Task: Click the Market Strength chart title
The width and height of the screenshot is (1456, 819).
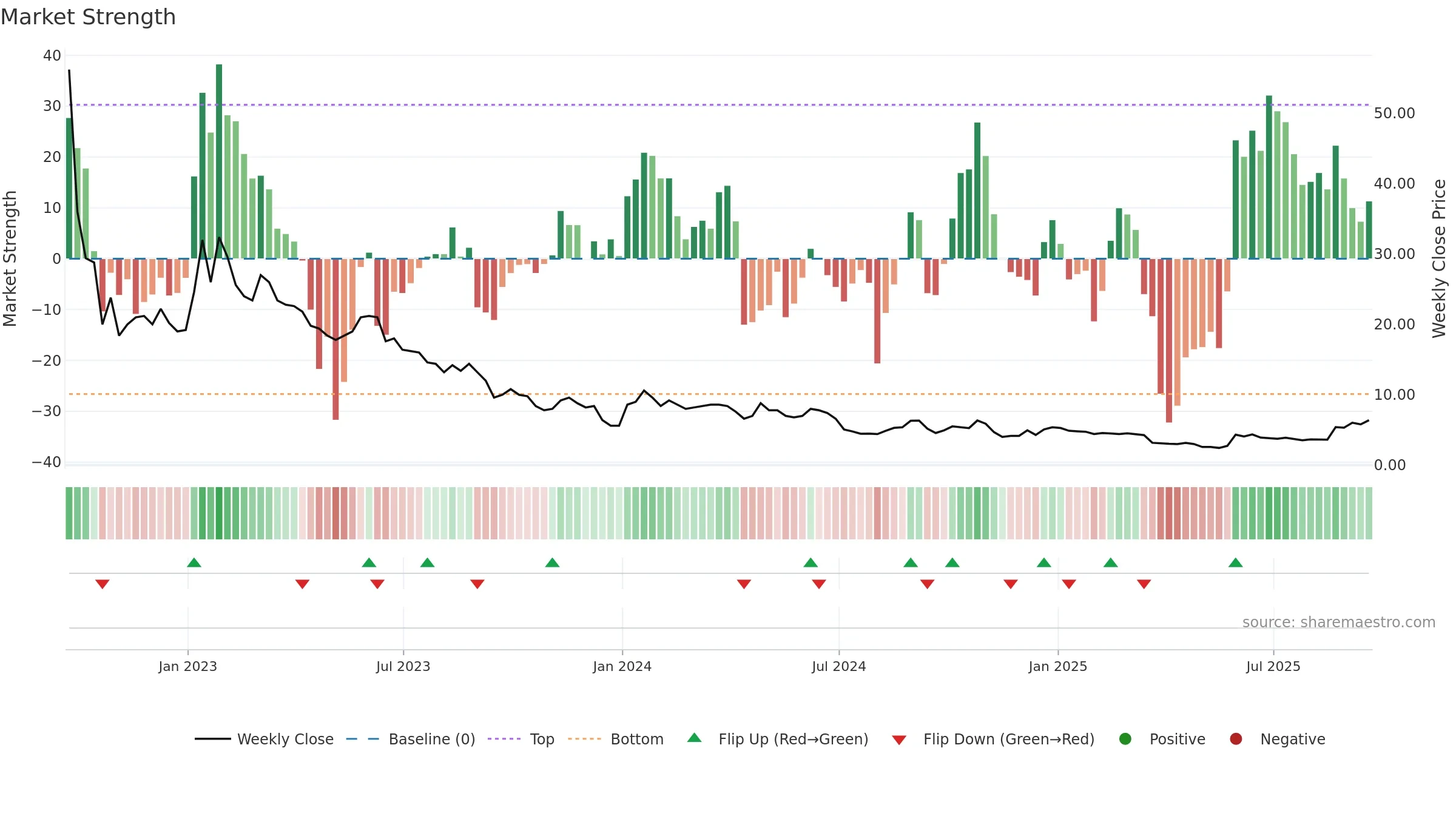Action: click(89, 17)
